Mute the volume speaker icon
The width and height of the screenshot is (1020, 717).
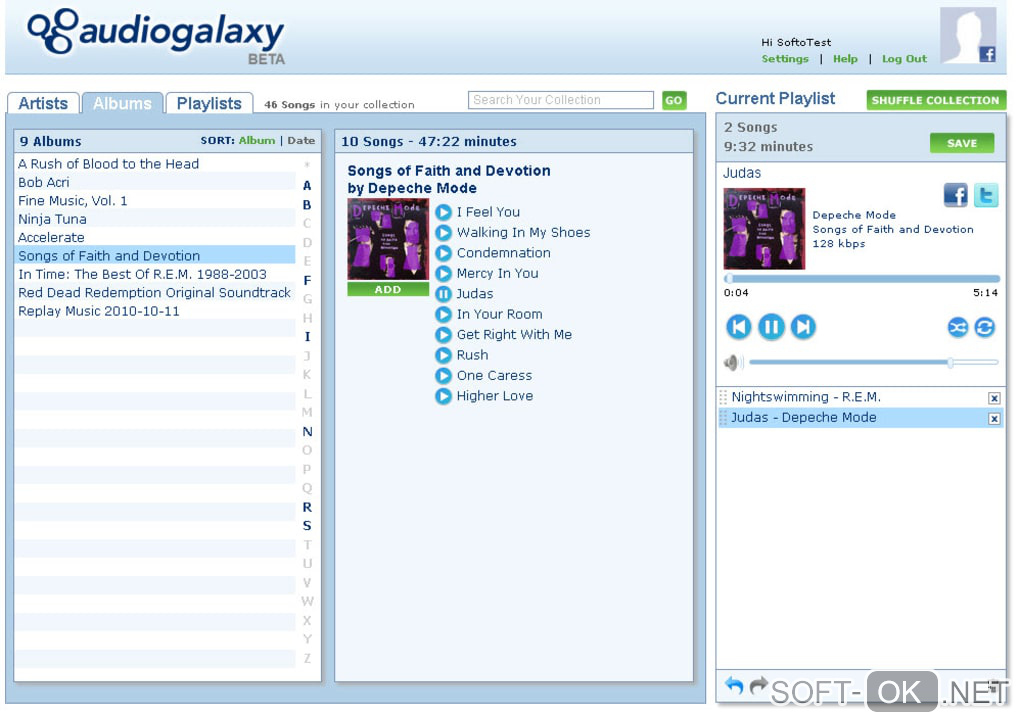click(x=733, y=362)
